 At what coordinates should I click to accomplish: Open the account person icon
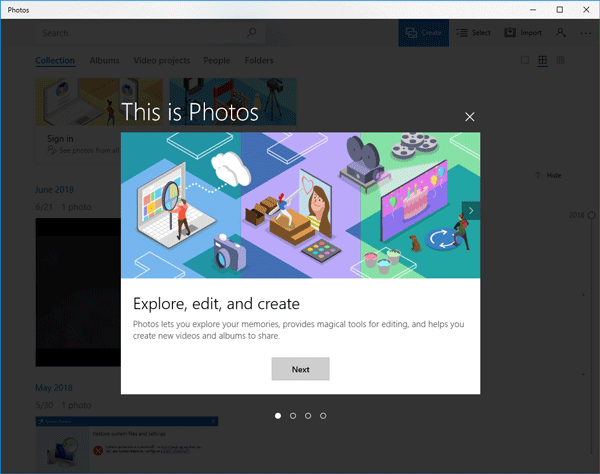click(561, 33)
